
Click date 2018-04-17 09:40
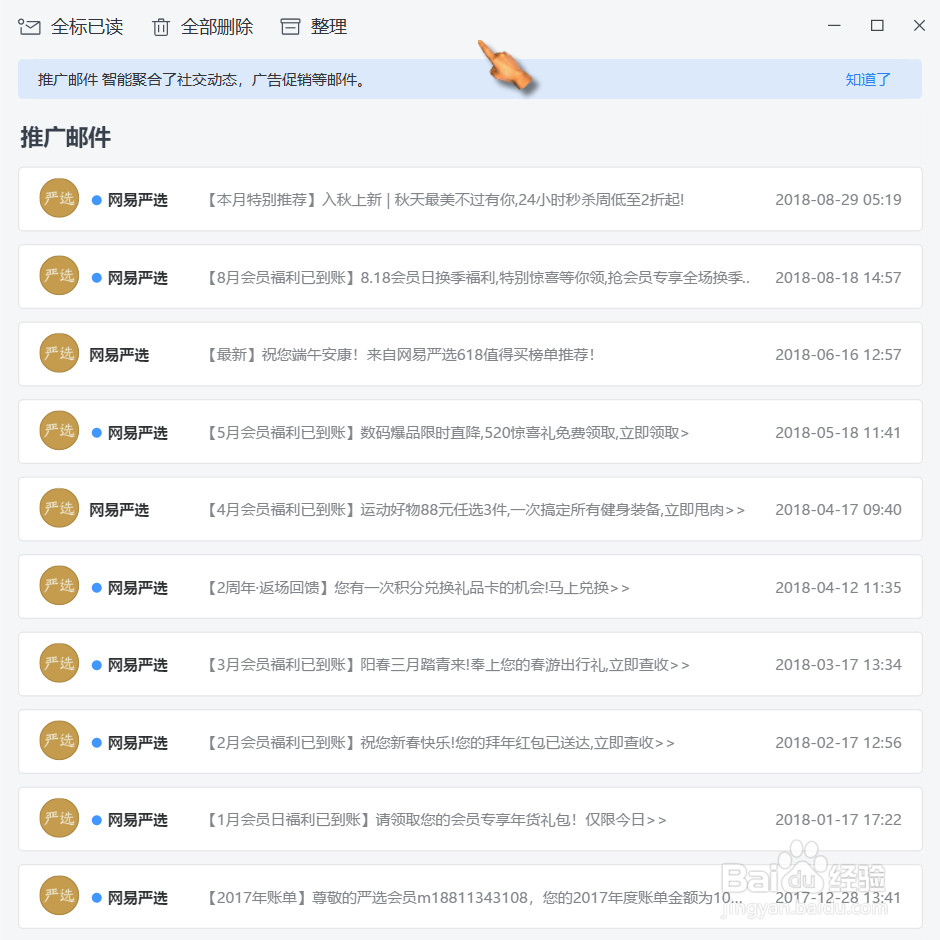pos(838,510)
